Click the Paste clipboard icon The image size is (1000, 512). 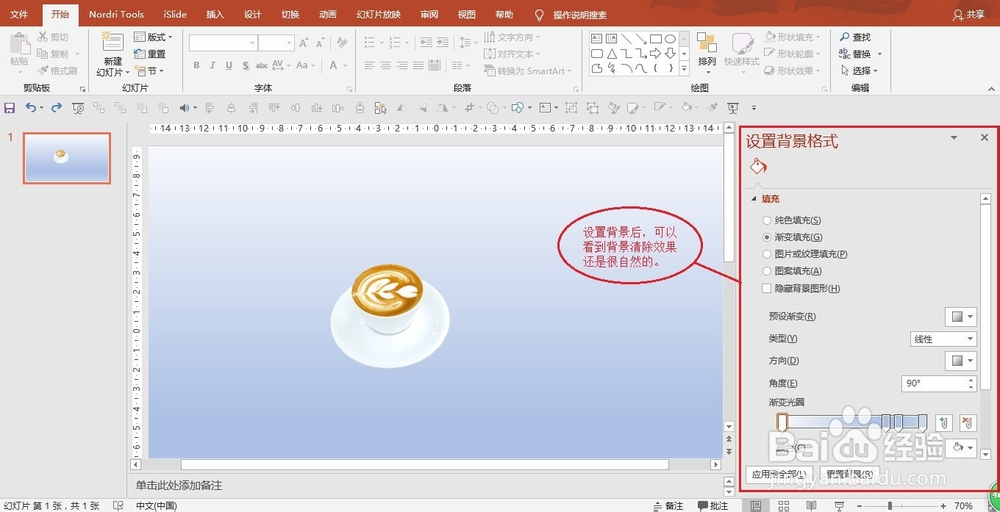click(x=20, y=43)
